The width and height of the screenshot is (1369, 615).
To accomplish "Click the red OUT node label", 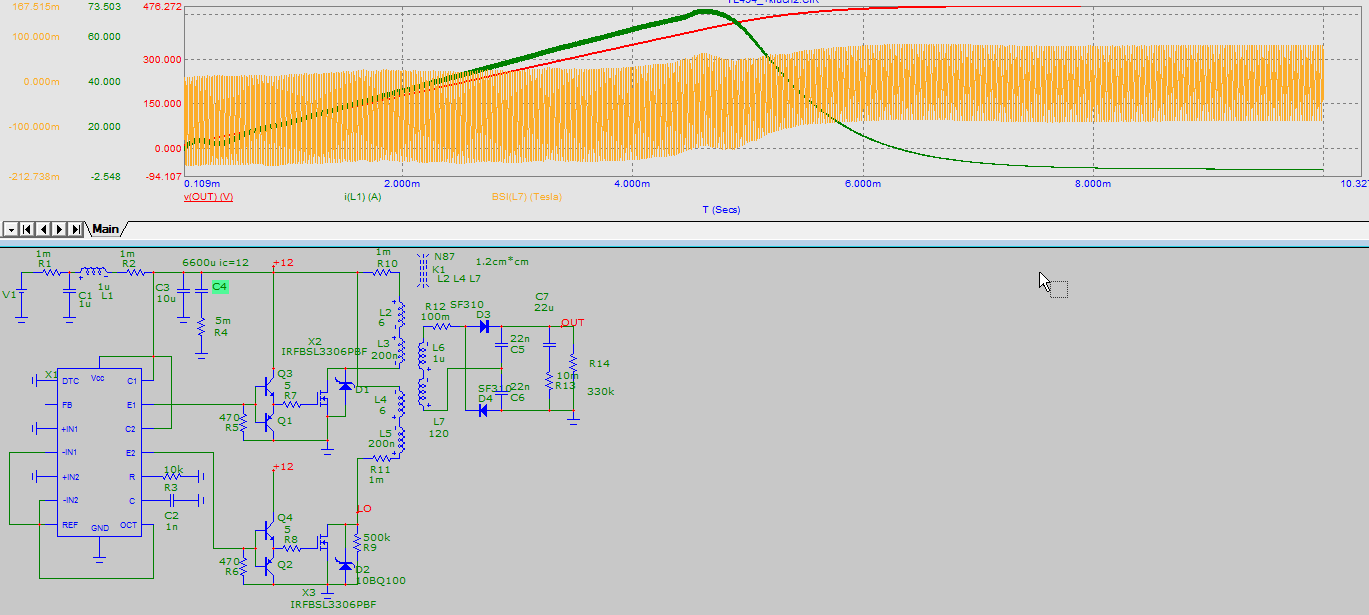I will pos(572,322).
